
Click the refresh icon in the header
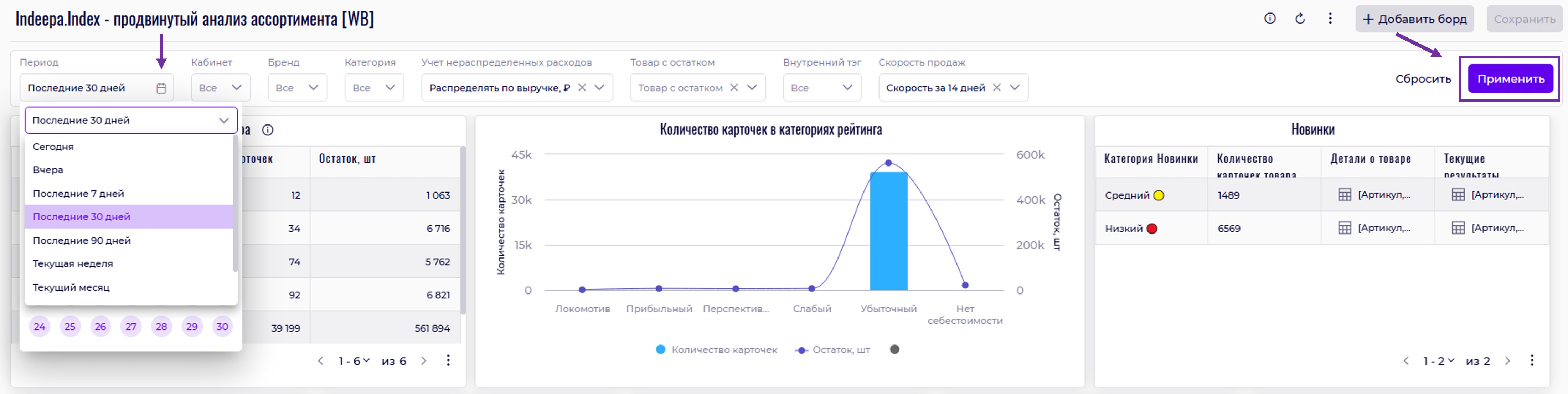point(1300,19)
